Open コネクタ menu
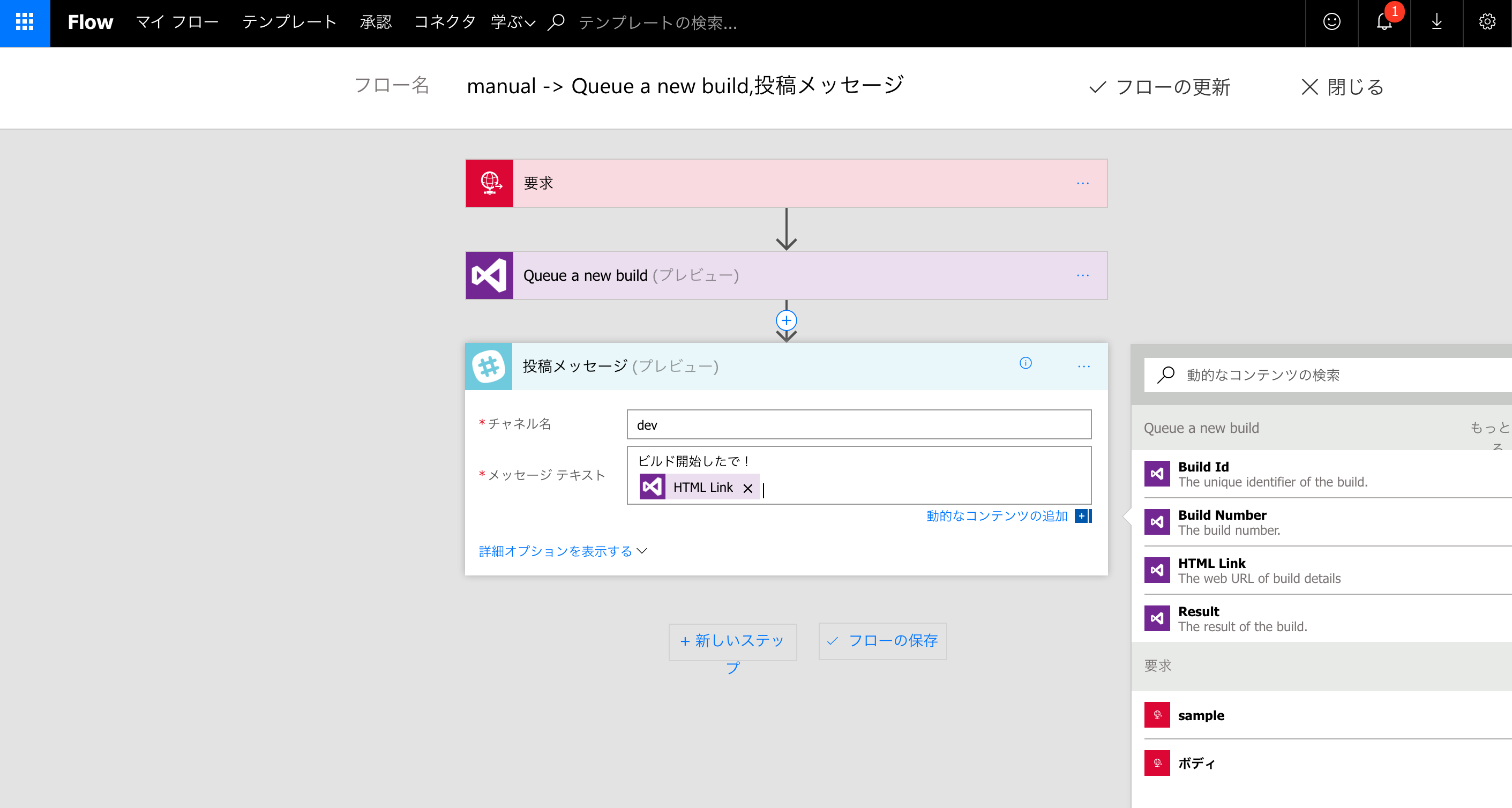The width and height of the screenshot is (1512, 808). tap(444, 23)
